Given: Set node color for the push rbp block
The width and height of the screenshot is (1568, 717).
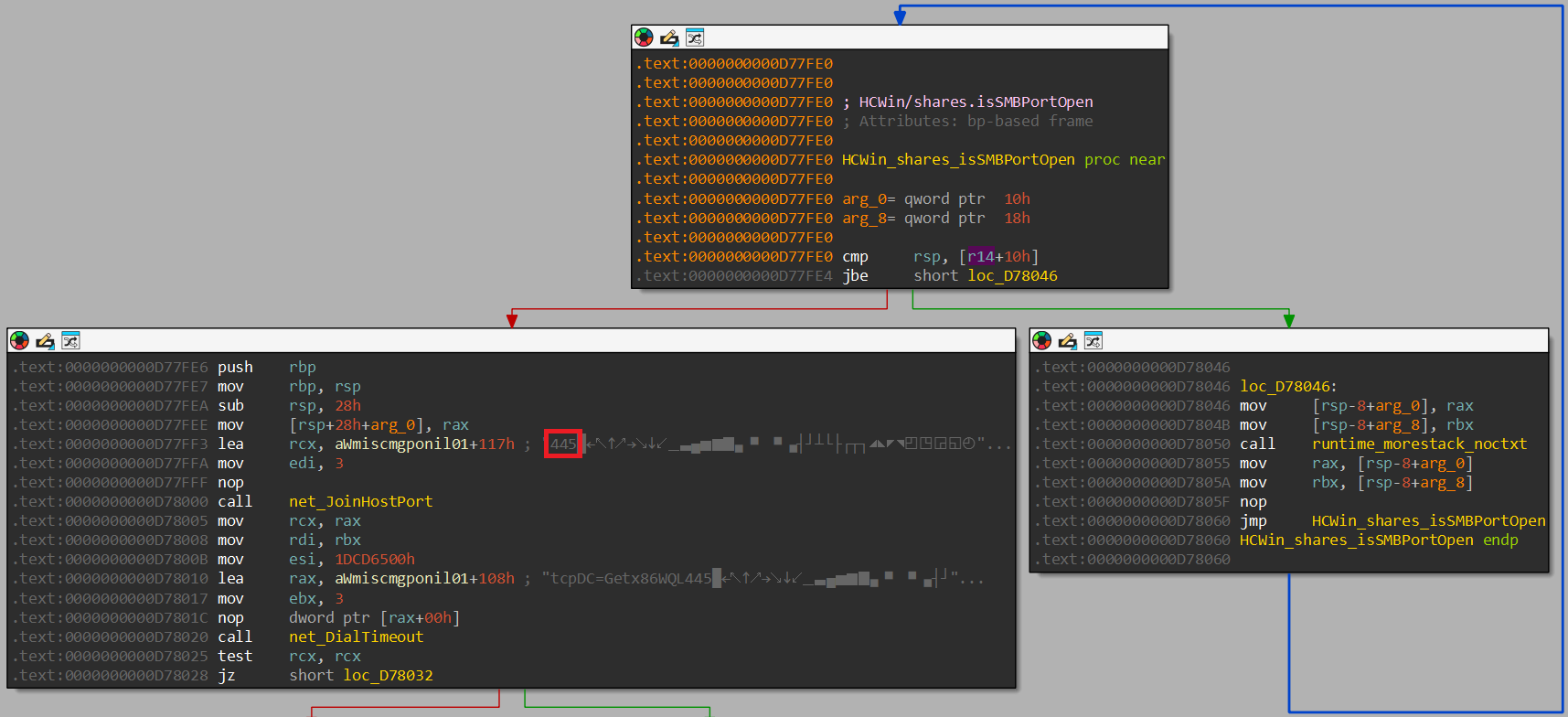Looking at the screenshot, I should pyautogui.click(x=19, y=341).
